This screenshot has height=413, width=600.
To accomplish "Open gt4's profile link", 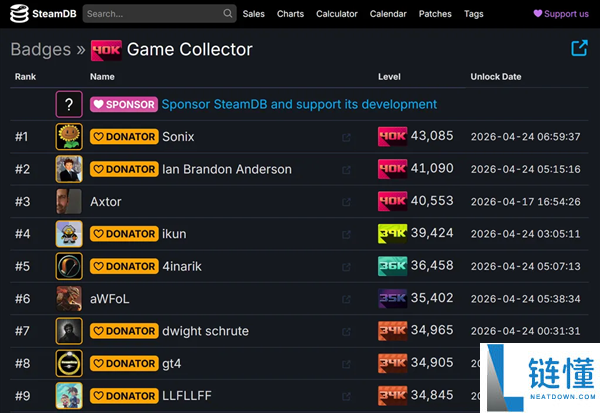I will (x=171, y=364).
